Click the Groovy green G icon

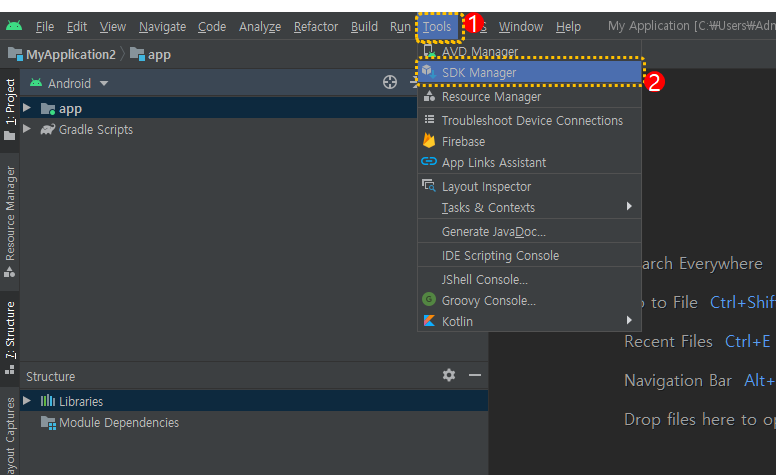(x=429, y=299)
